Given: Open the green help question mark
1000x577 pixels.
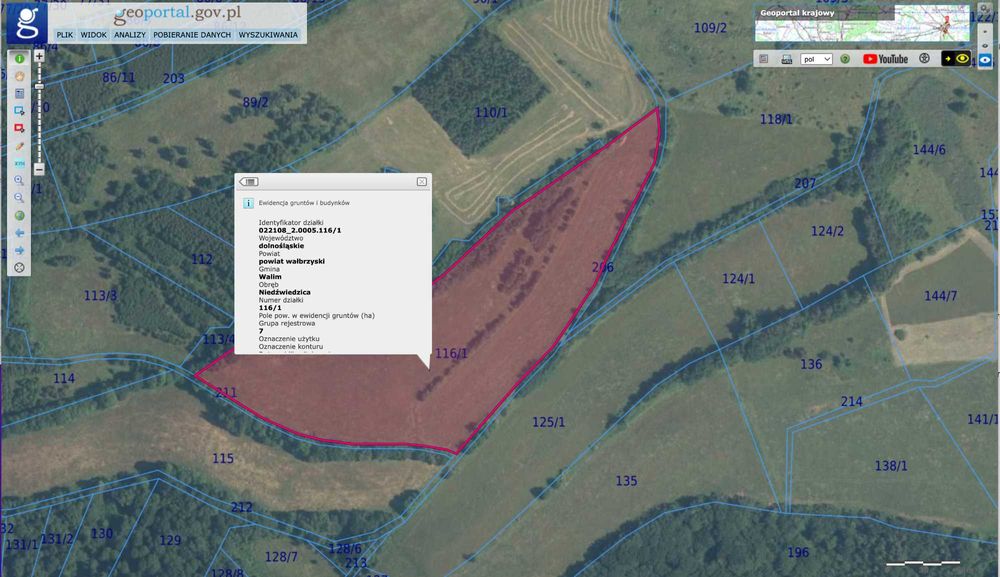Looking at the screenshot, I should pos(845,59).
